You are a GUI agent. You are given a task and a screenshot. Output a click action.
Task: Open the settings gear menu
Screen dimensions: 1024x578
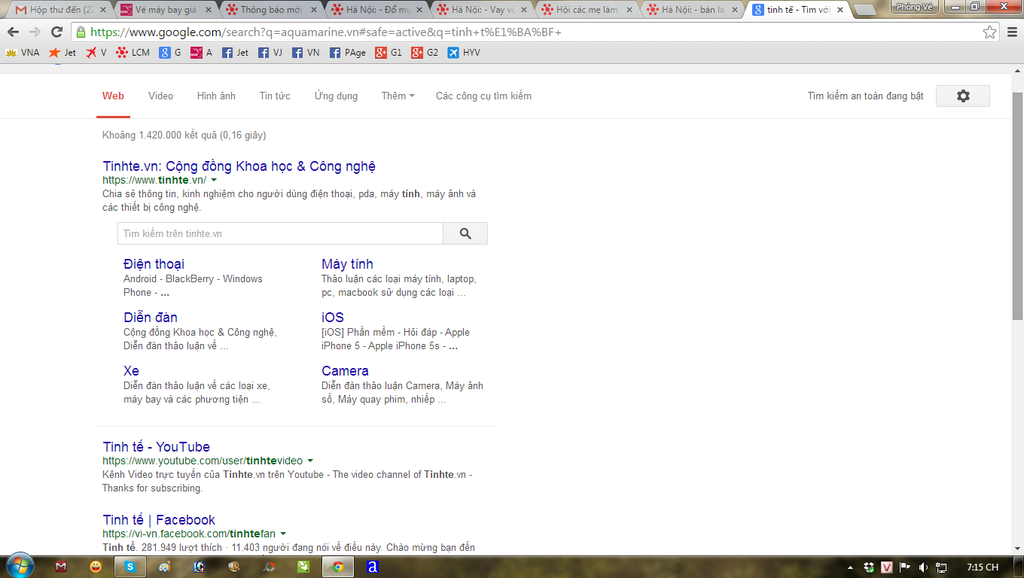point(962,96)
